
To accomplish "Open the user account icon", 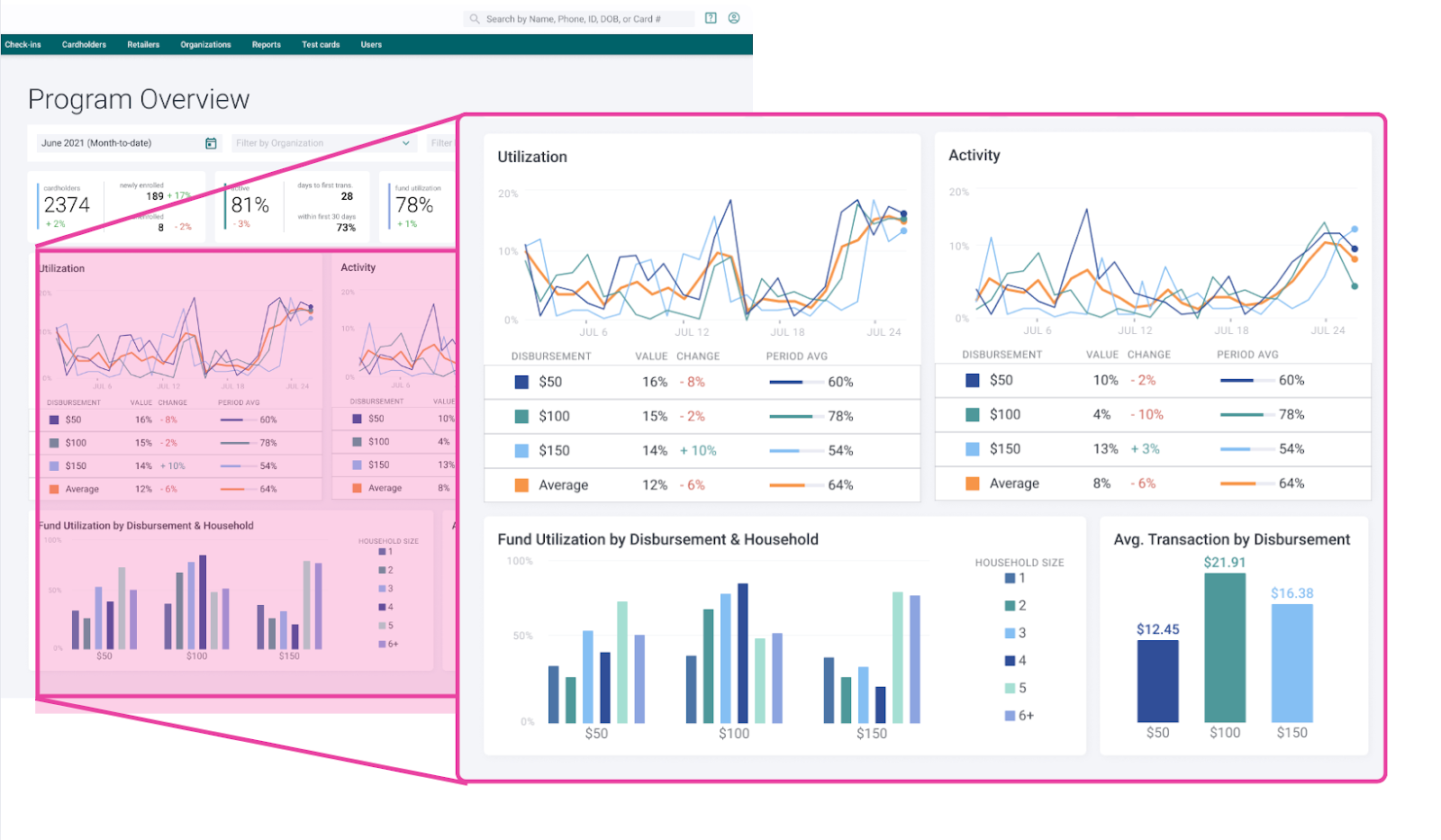I will tap(734, 18).
